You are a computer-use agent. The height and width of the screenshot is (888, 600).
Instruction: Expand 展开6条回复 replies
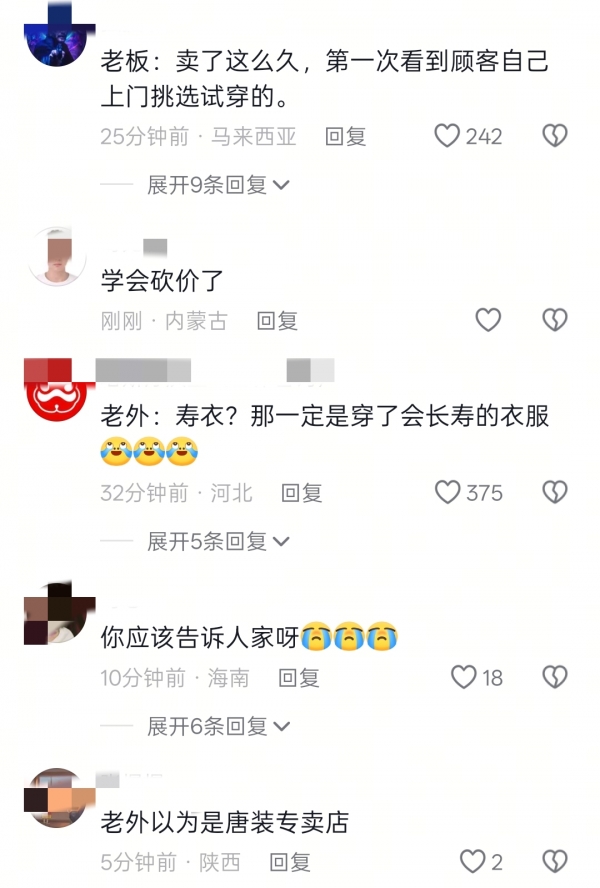218,727
